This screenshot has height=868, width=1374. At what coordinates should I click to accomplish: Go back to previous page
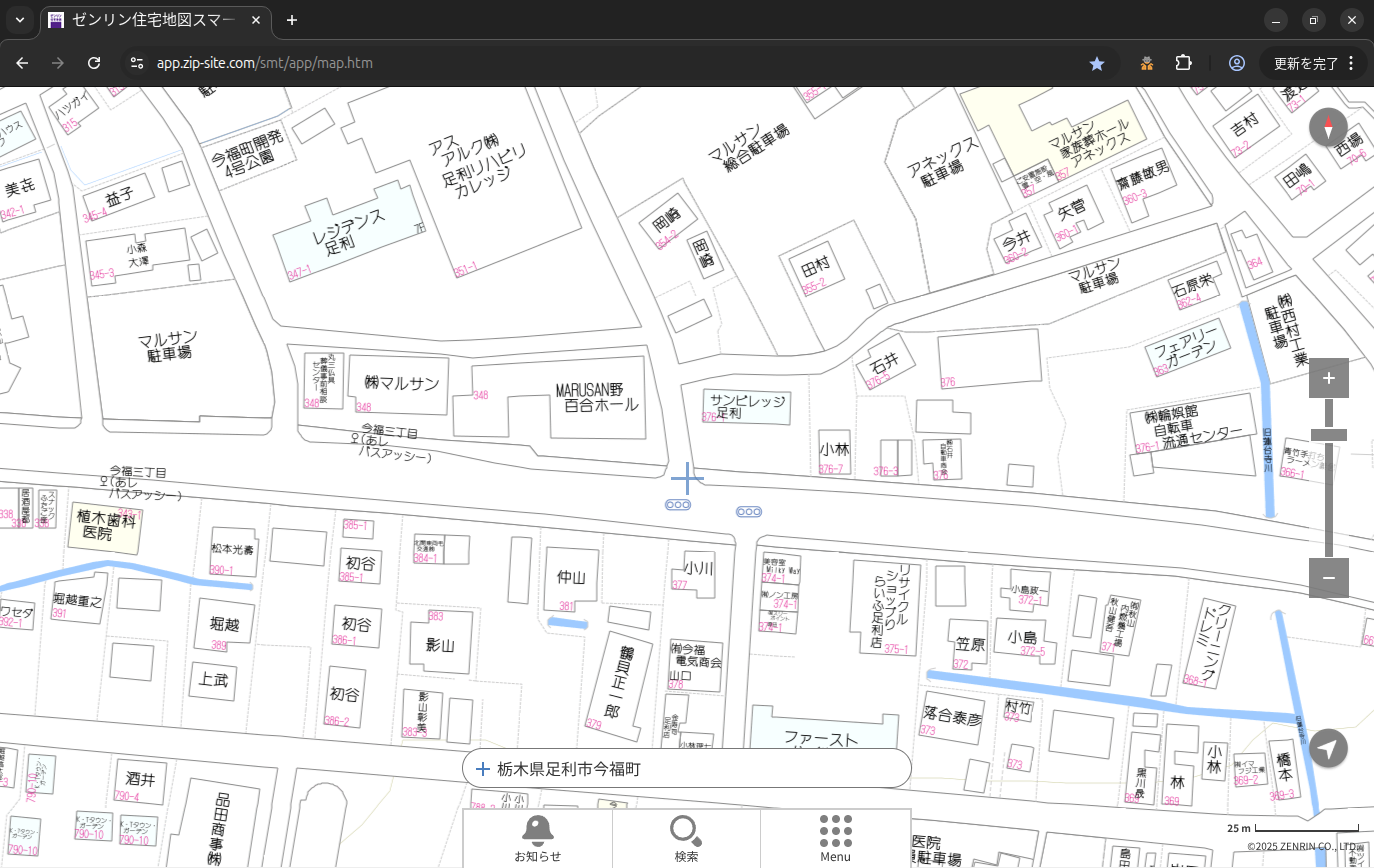[x=22, y=63]
